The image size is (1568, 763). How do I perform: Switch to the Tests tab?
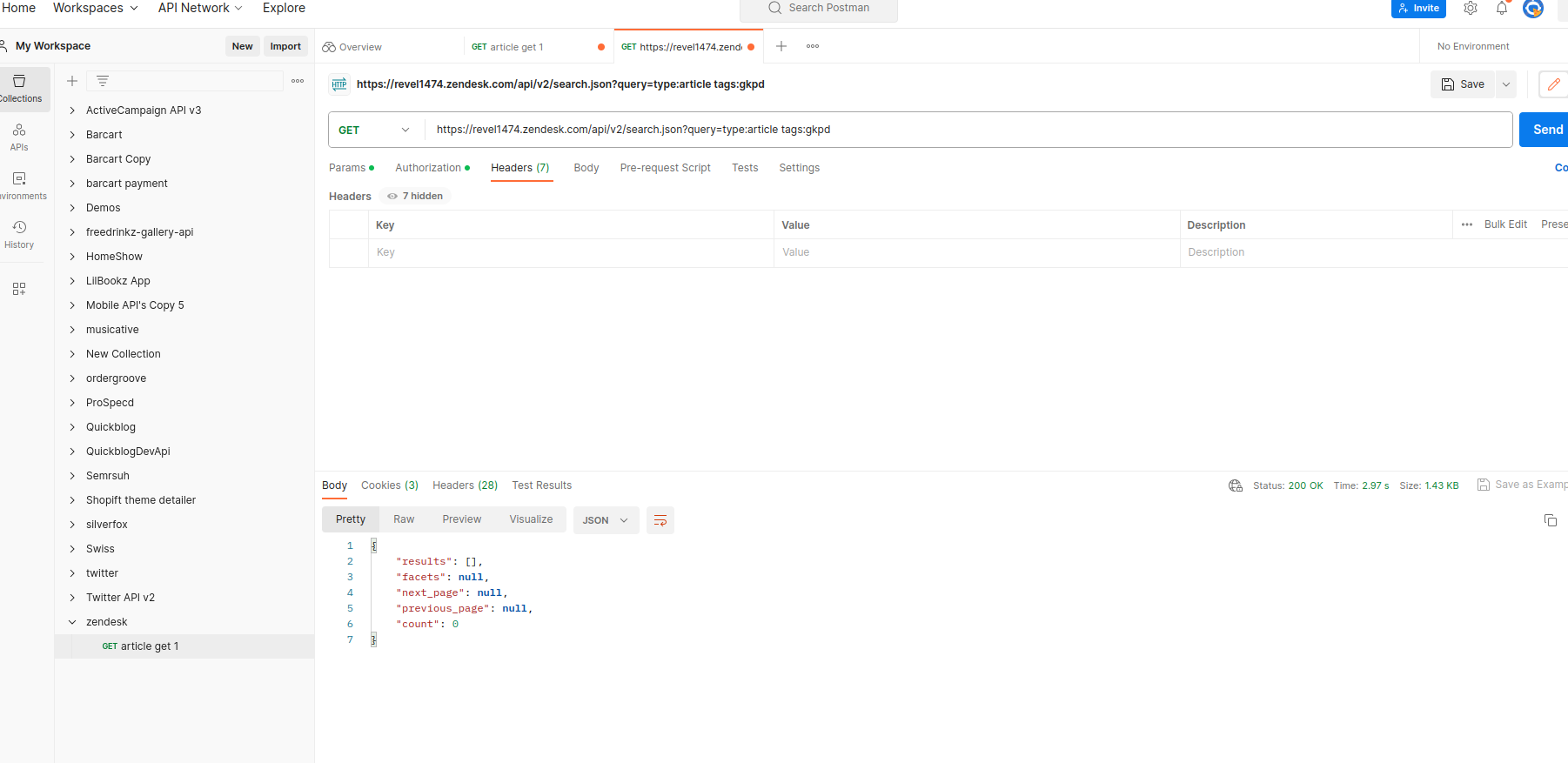tap(745, 168)
